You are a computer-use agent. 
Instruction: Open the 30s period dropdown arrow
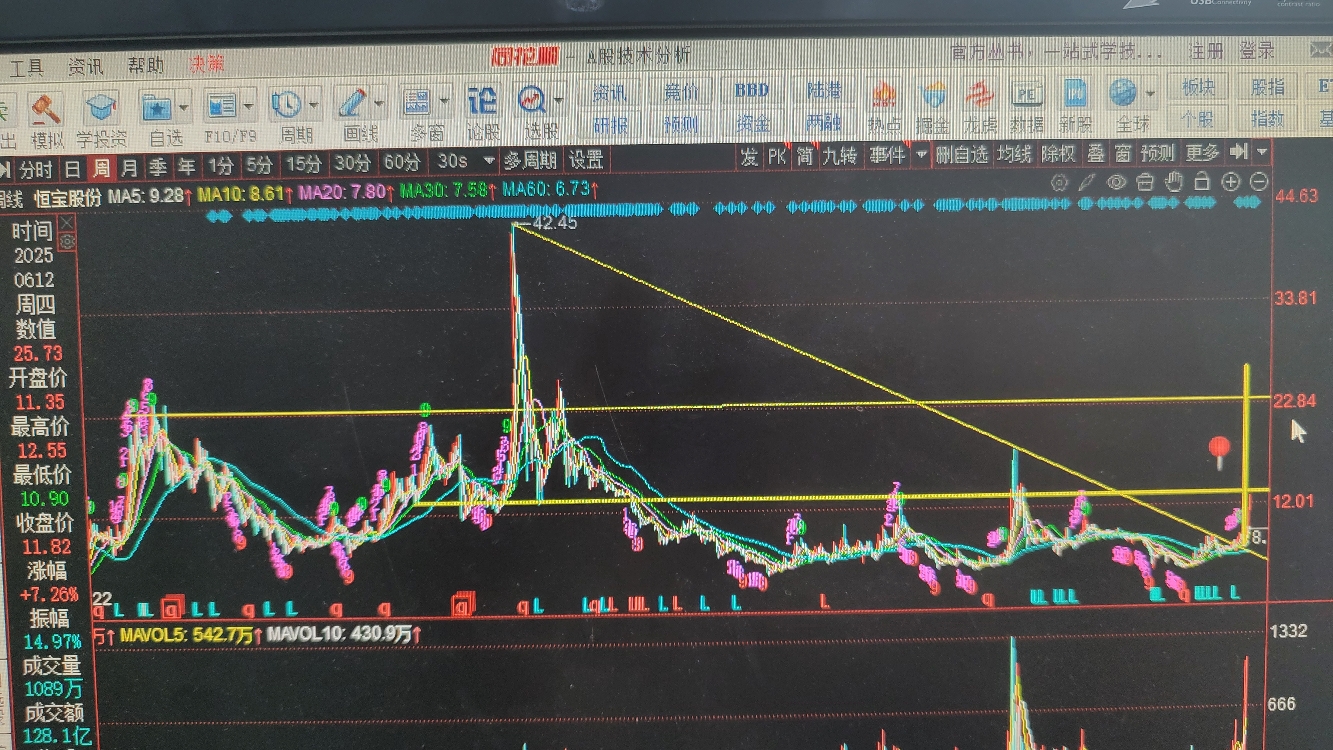coord(489,160)
